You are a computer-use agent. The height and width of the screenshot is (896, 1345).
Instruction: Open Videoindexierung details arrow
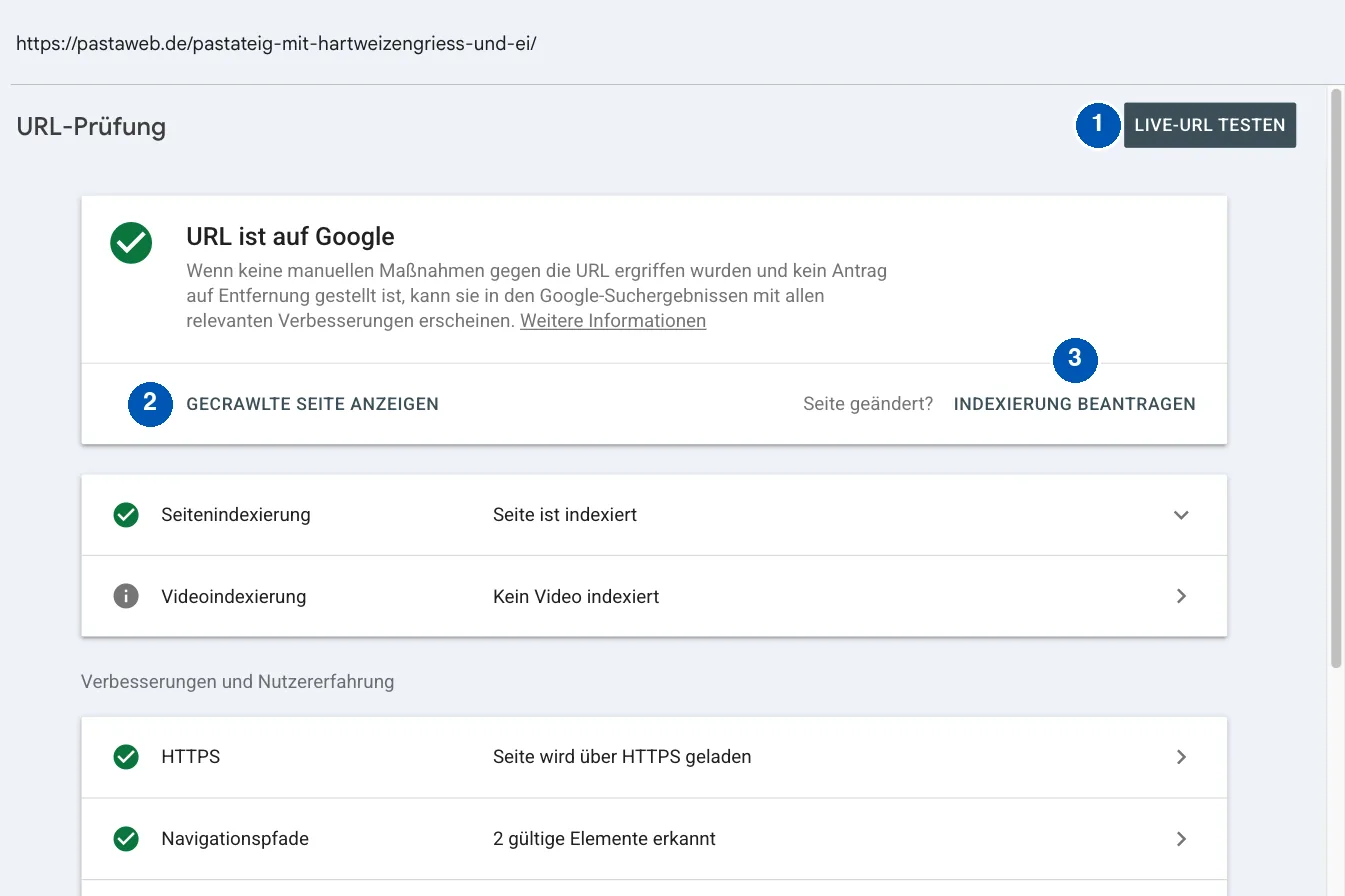[x=1181, y=596]
